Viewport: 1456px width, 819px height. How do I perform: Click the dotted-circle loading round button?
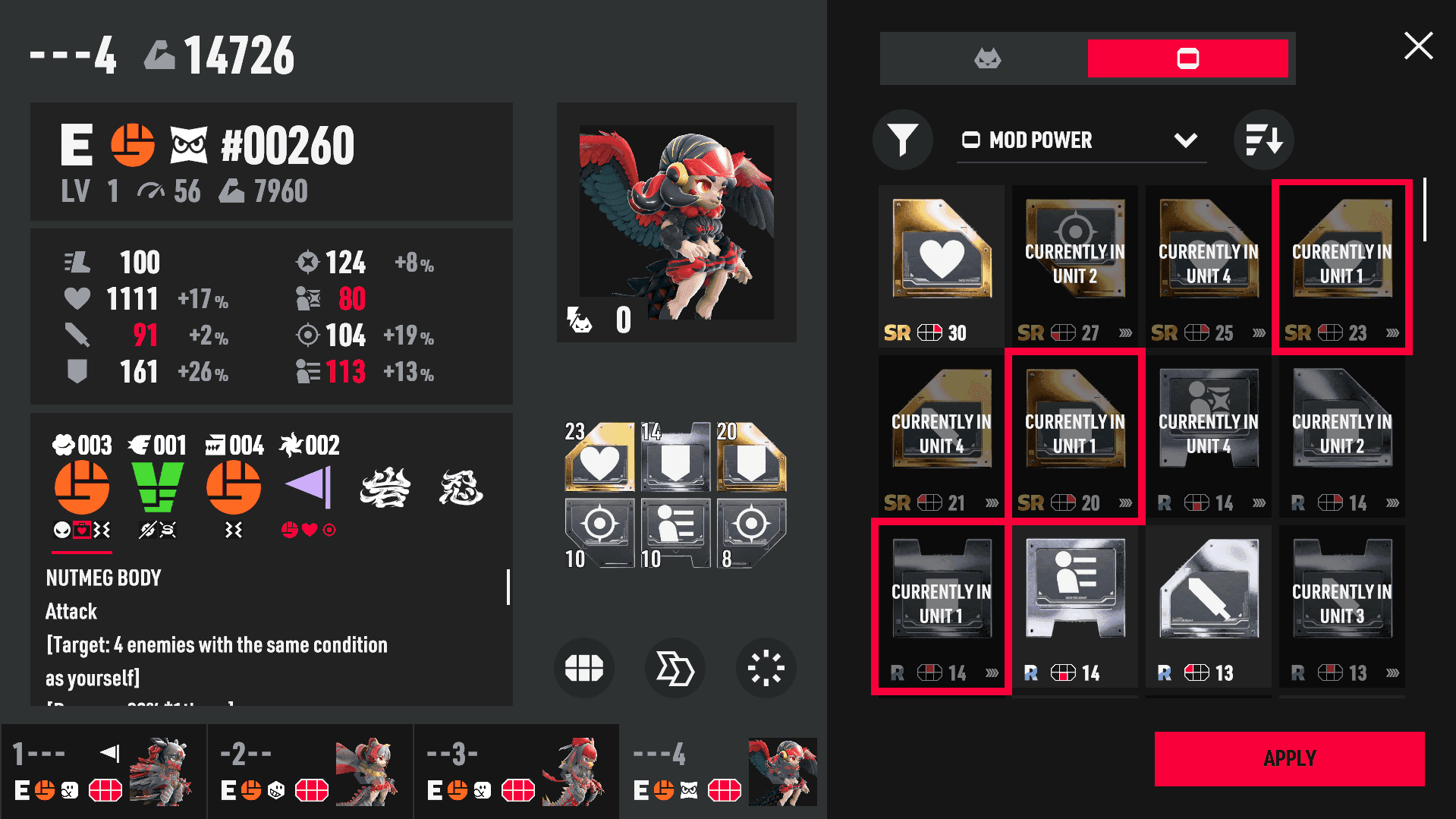766,668
